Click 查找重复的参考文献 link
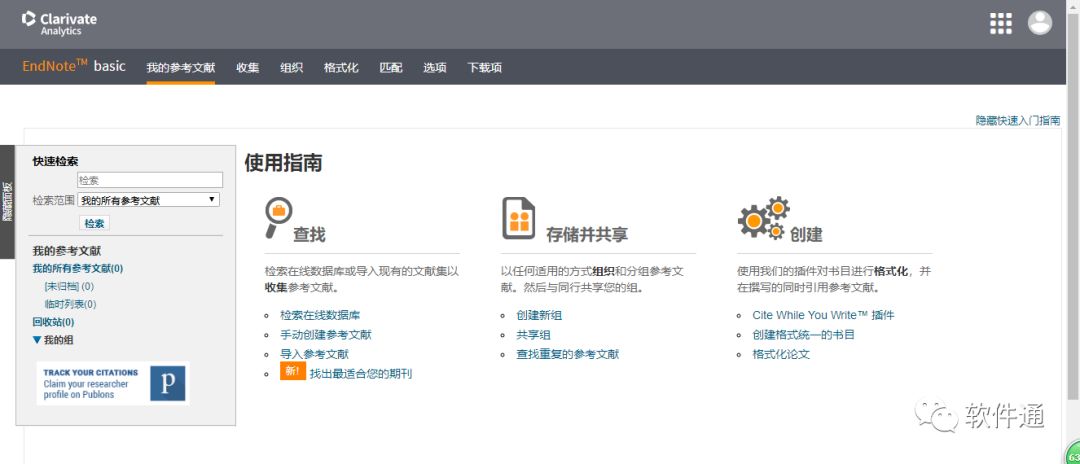The height and width of the screenshot is (464, 1080). (568, 355)
